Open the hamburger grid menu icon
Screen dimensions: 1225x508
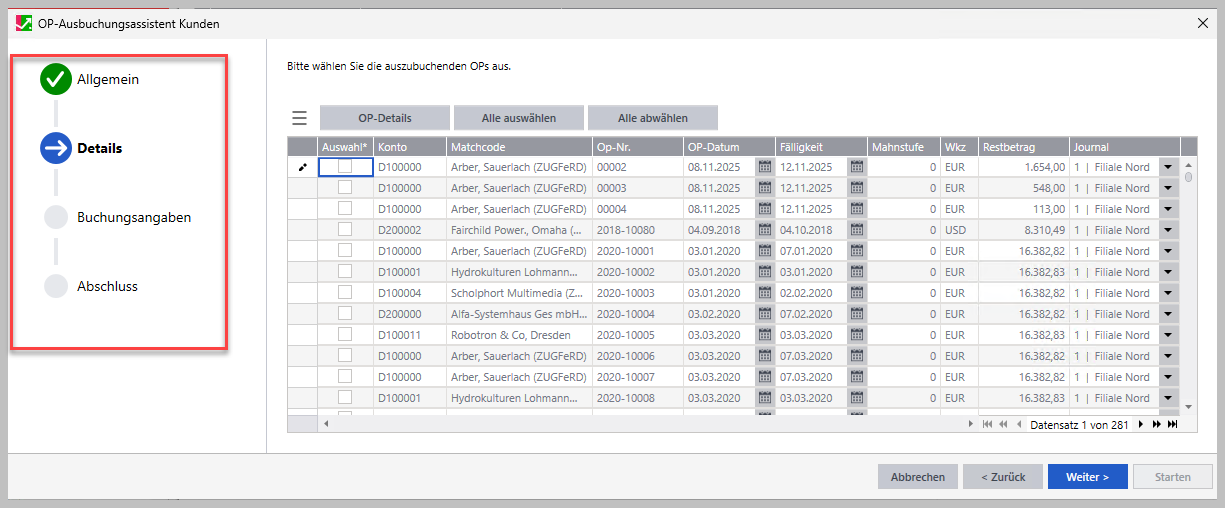click(x=299, y=118)
